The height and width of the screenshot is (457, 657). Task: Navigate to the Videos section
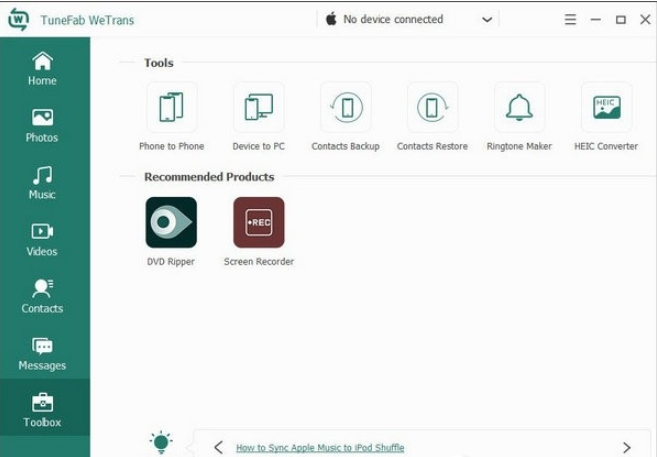[x=42, y=240]
